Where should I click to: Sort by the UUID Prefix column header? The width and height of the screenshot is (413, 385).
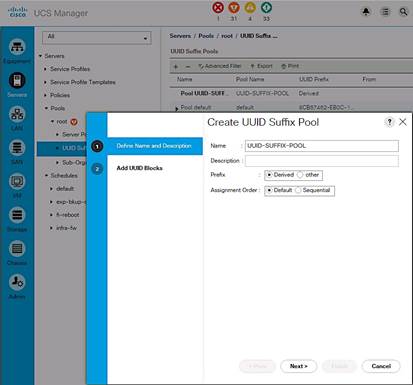(314, 79)
